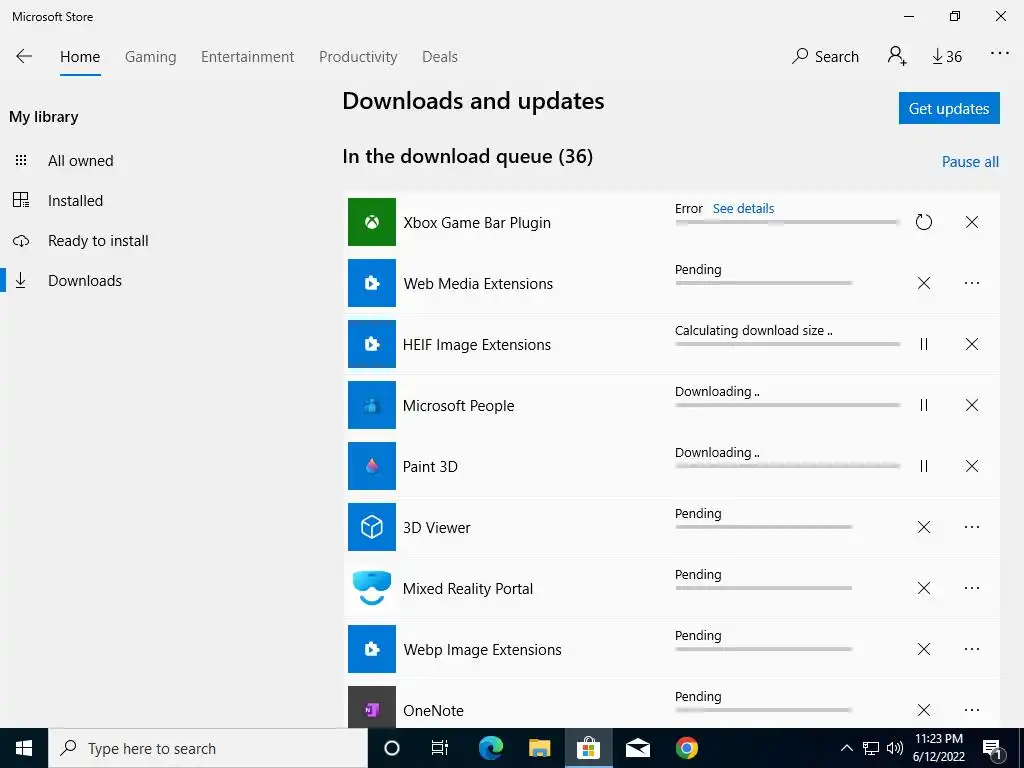
Task: Click the Paint 3D app name
Action: click(x=430, y=466)
